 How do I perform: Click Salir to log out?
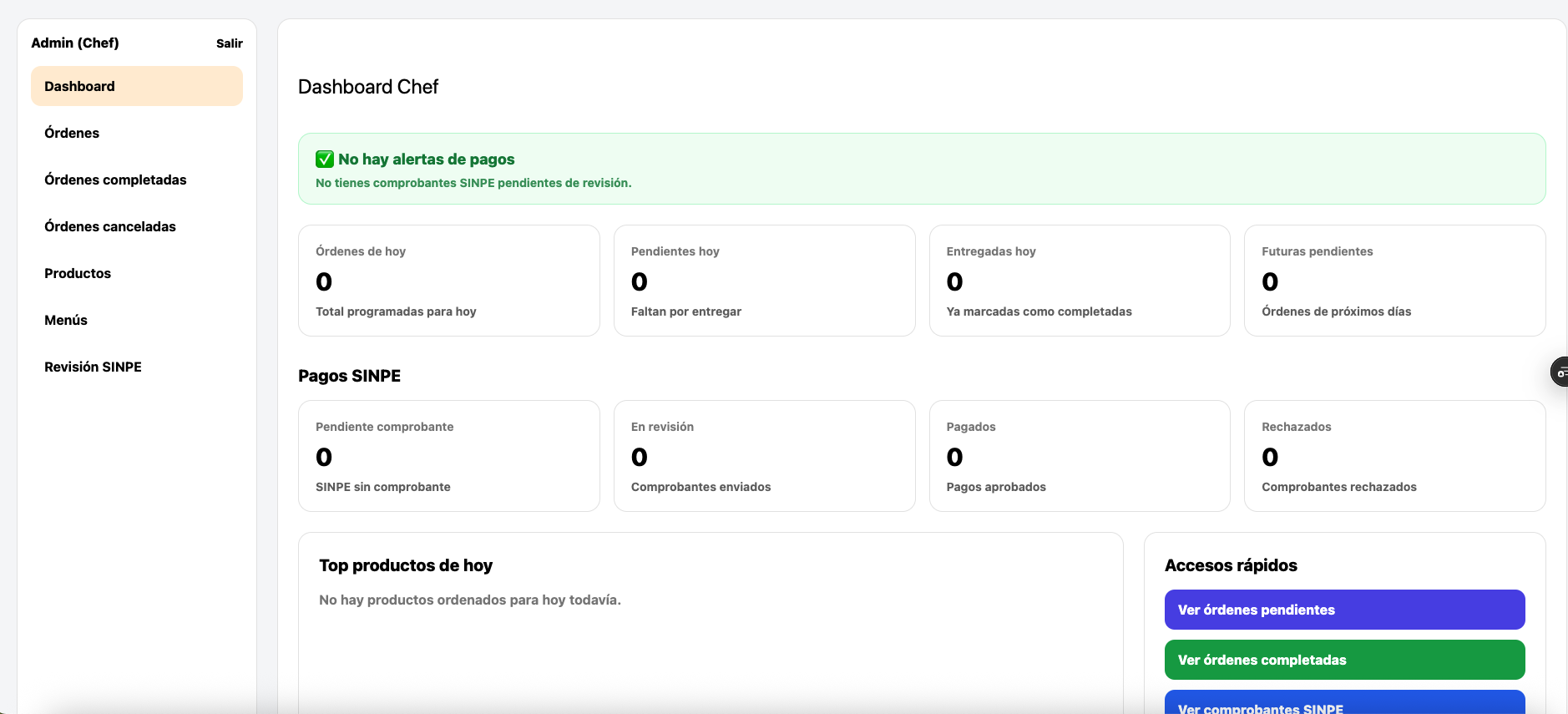coord(229,43)
